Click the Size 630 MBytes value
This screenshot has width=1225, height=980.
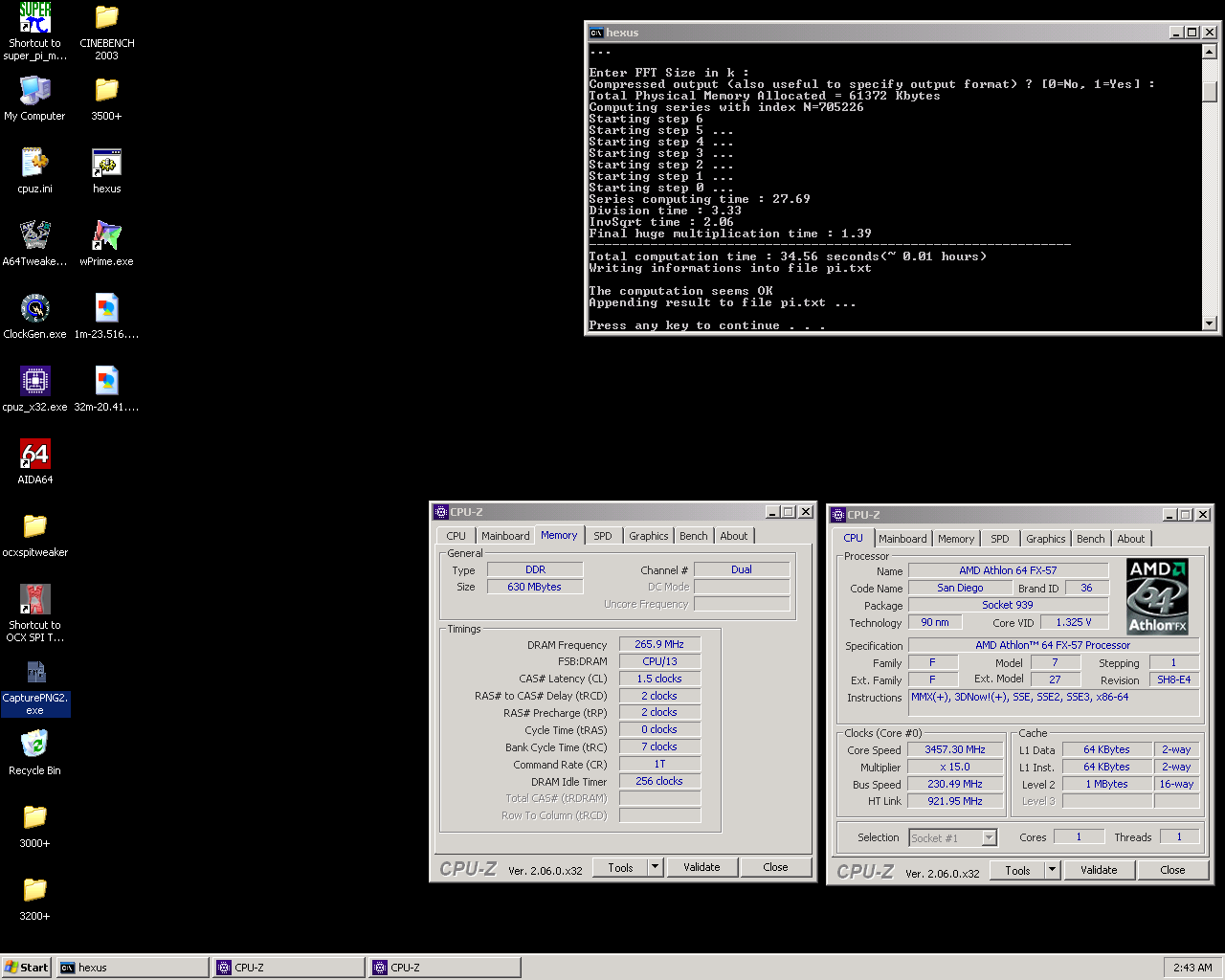(535, 587)
